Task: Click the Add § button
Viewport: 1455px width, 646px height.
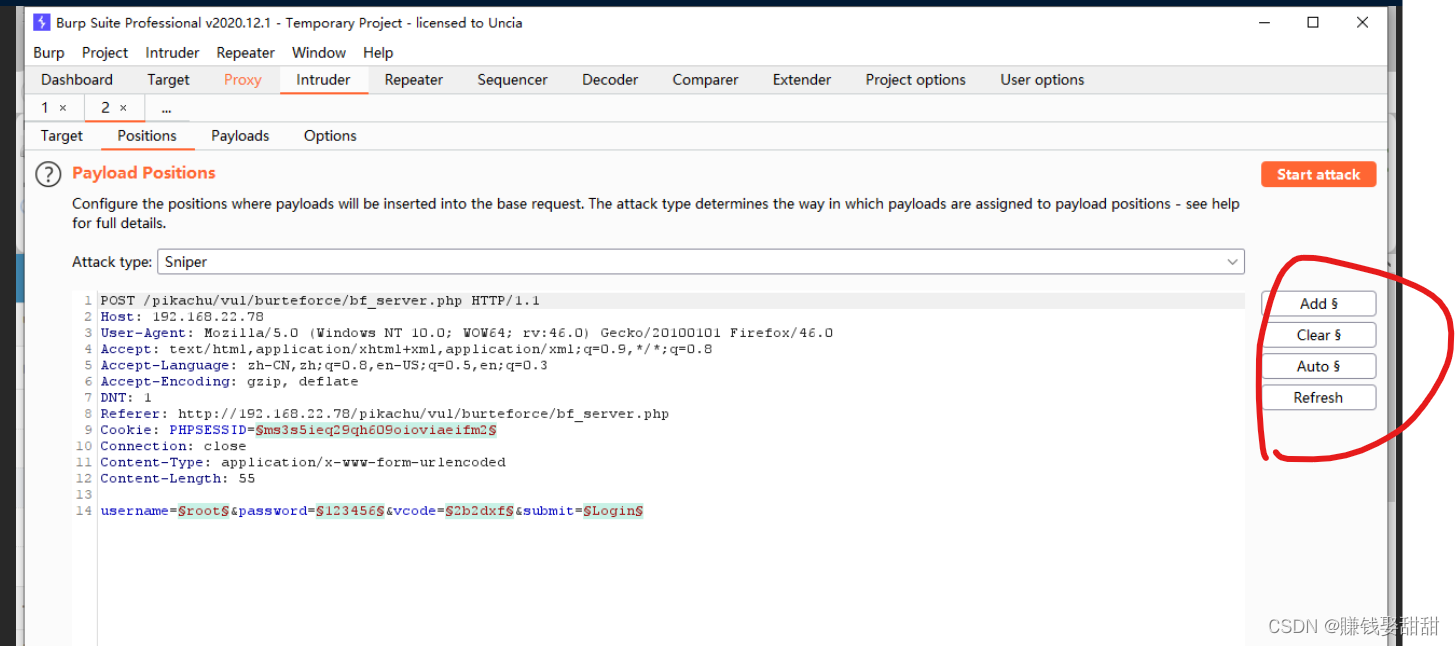Action: [x=1319, y=304]
